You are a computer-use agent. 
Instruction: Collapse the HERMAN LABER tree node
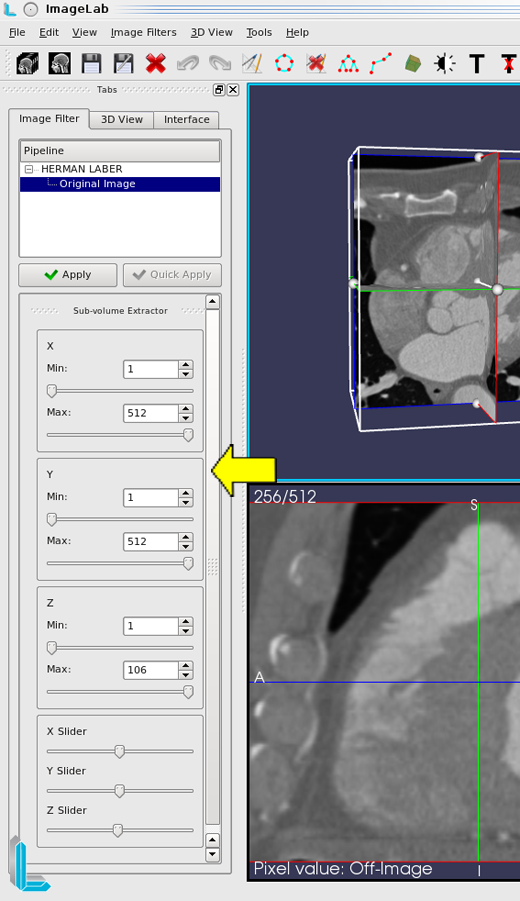[x=29, y=170]
